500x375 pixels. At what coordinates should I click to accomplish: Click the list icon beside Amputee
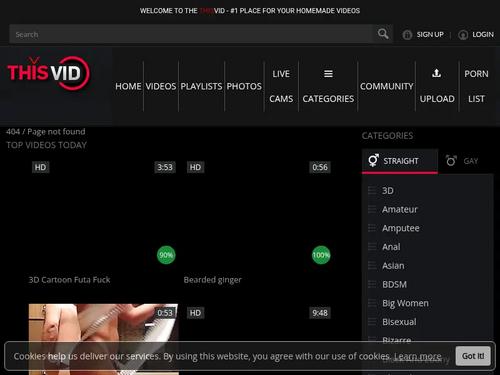[372, 228]
